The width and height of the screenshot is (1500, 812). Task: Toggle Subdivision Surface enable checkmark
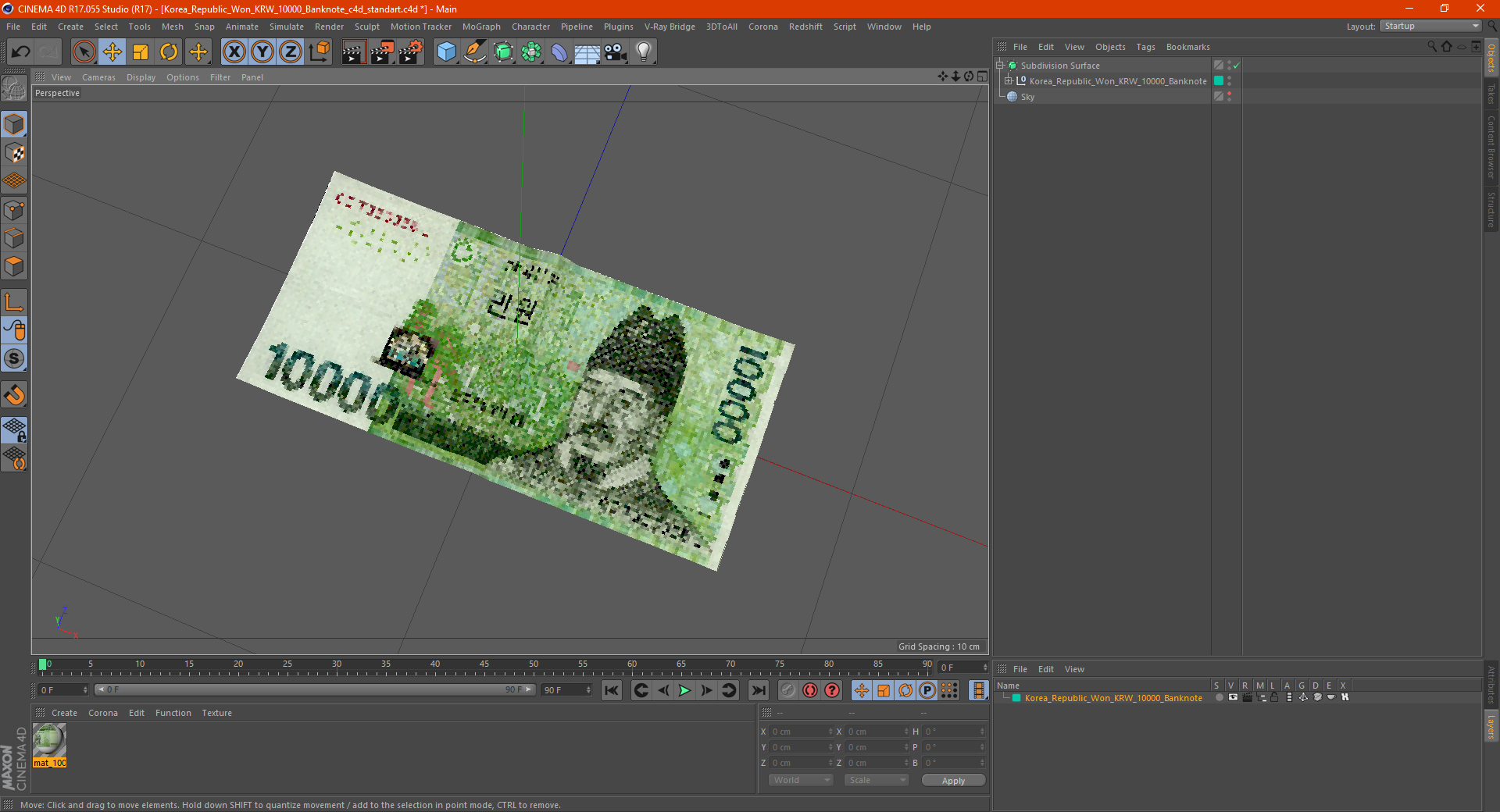1237,66
